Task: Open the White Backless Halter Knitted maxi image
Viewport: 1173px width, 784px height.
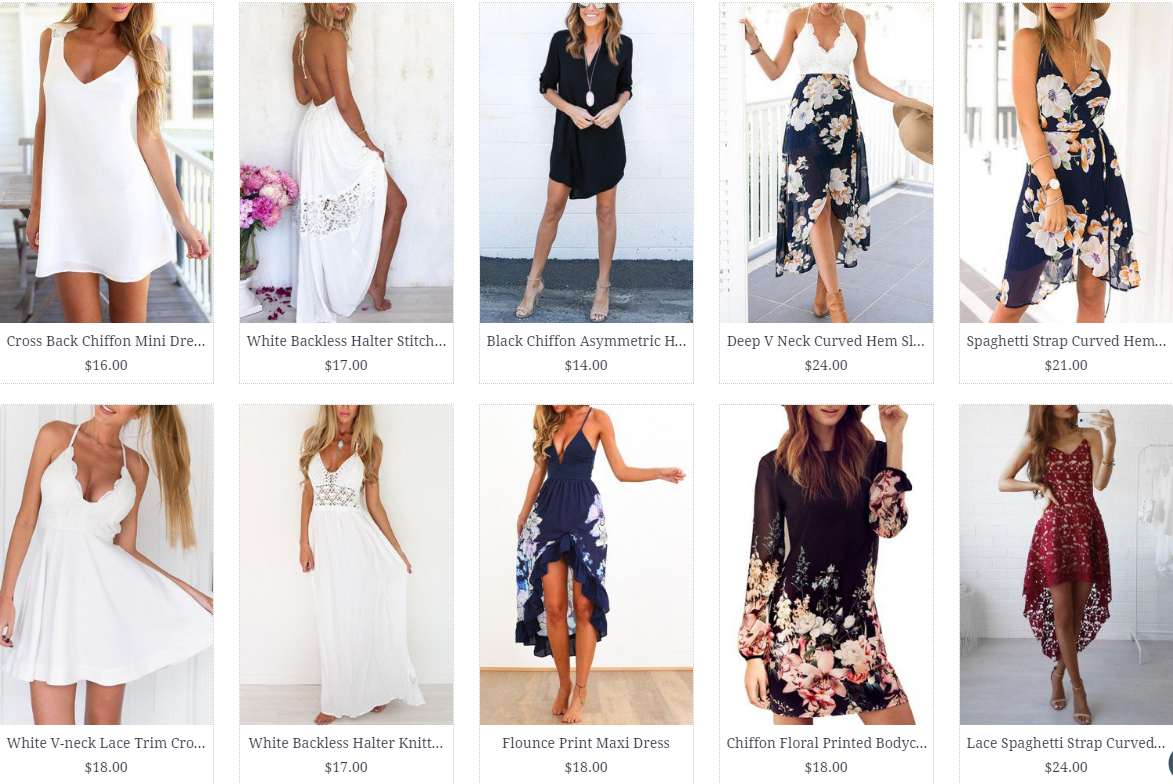Action: (x=346, y=565)
